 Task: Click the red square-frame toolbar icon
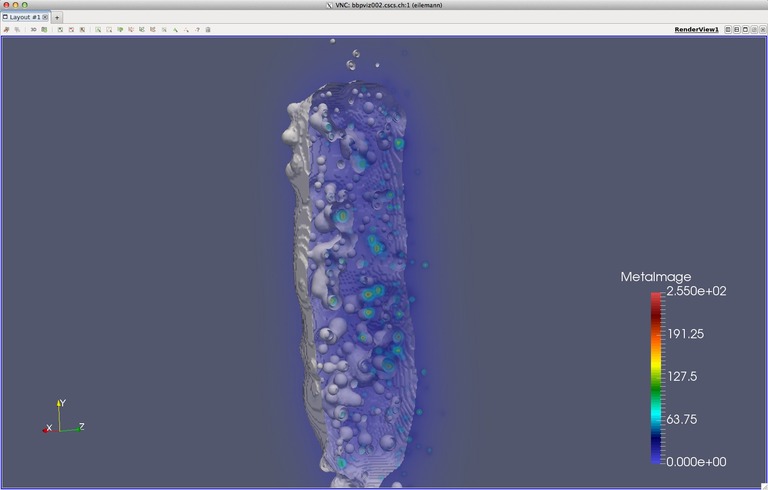click(x=71, y=29)
